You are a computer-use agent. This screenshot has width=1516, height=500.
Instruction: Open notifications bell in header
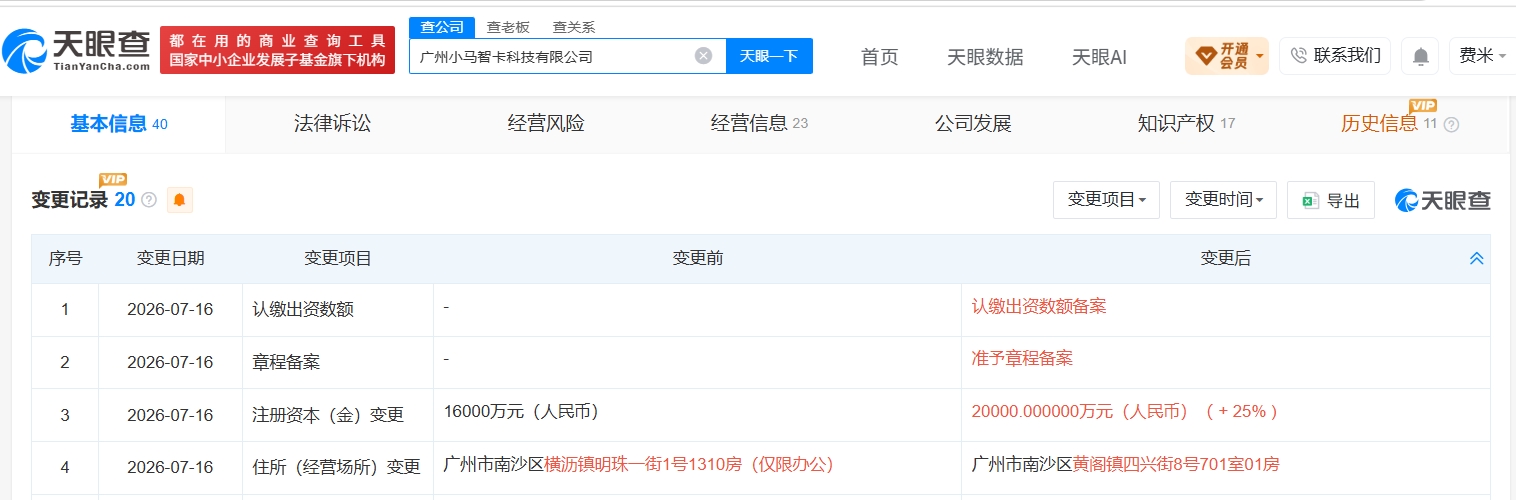point(1420,56)
